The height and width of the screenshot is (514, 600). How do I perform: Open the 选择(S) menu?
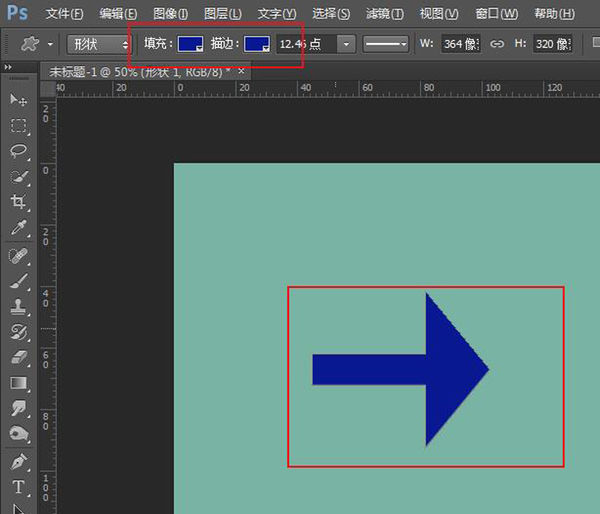coord(331,14)
